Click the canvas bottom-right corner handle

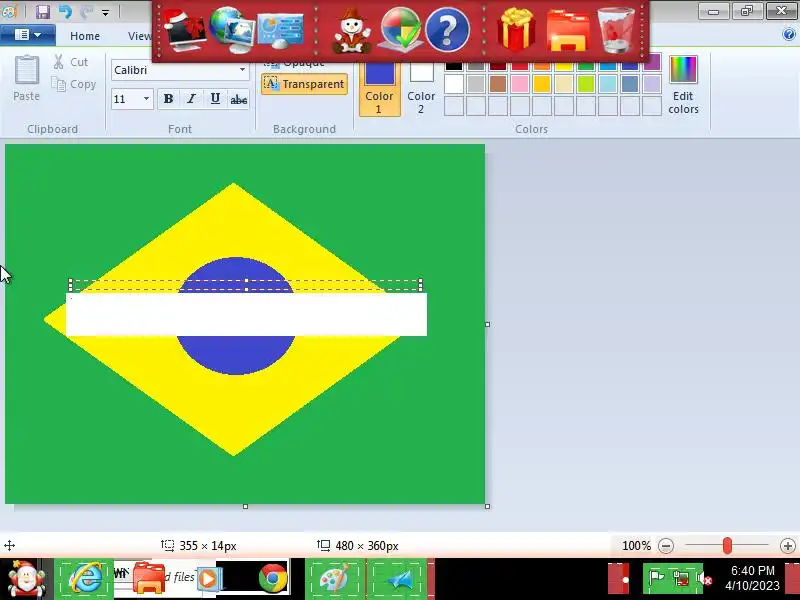pos(487,506)
